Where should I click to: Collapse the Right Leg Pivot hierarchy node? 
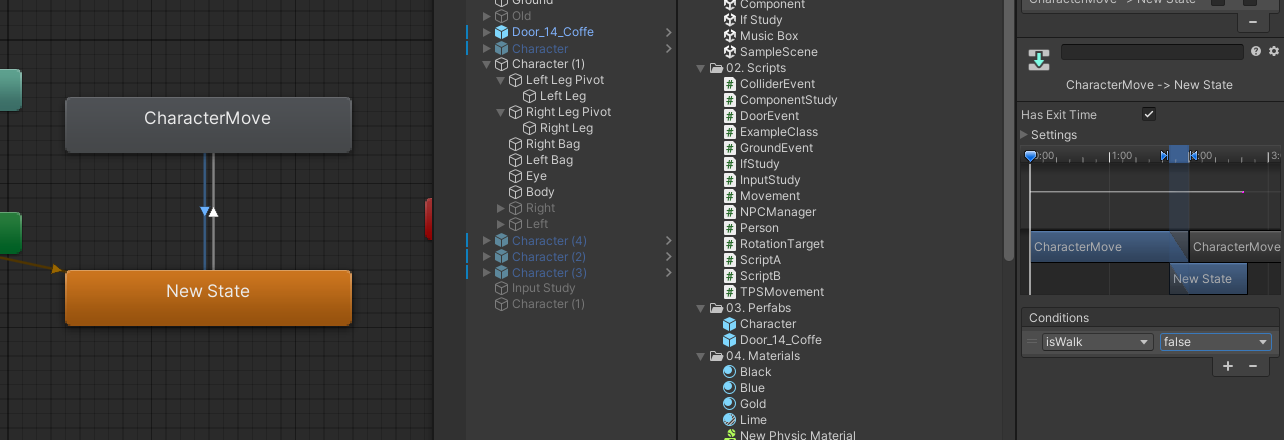point(501,112)
